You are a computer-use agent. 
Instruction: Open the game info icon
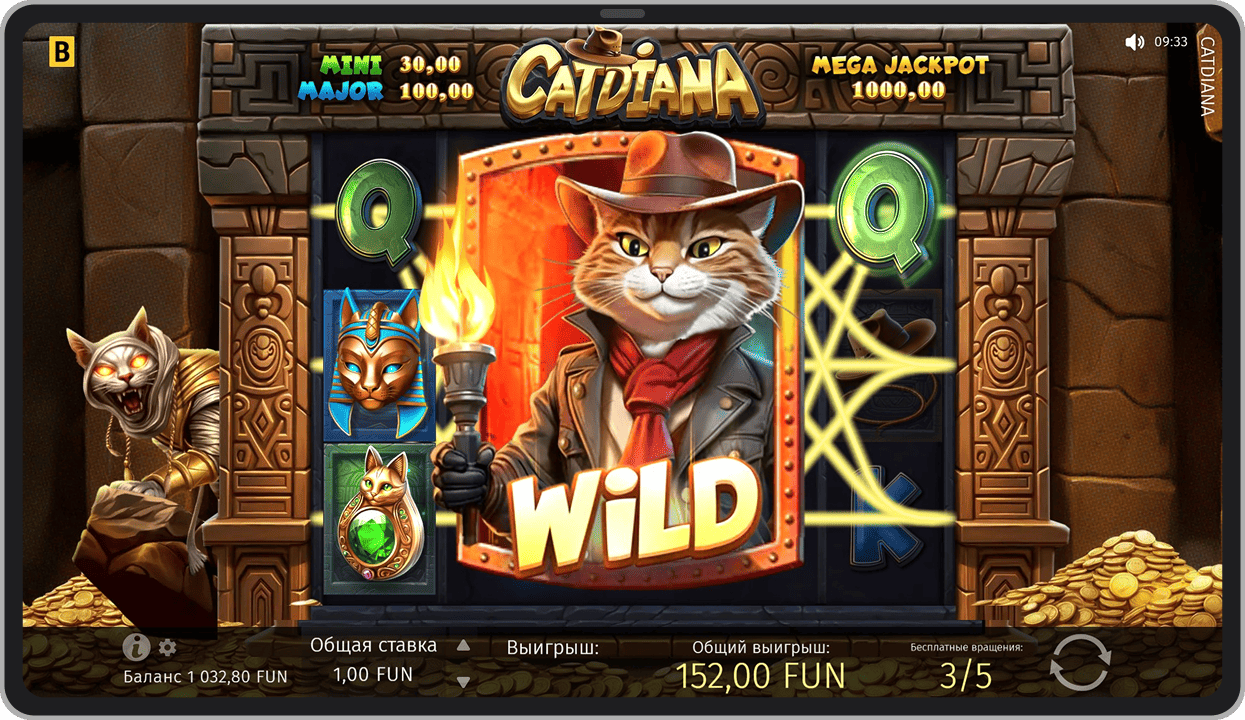pos(136,647)
